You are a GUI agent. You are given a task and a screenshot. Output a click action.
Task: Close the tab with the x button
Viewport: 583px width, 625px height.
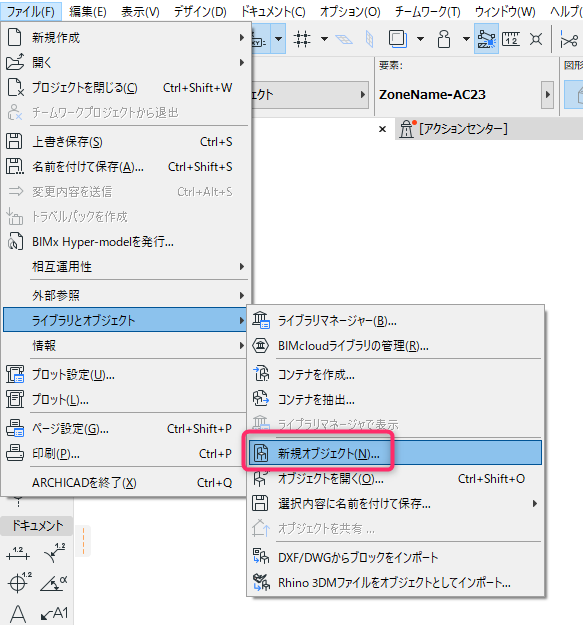(382, 129)
